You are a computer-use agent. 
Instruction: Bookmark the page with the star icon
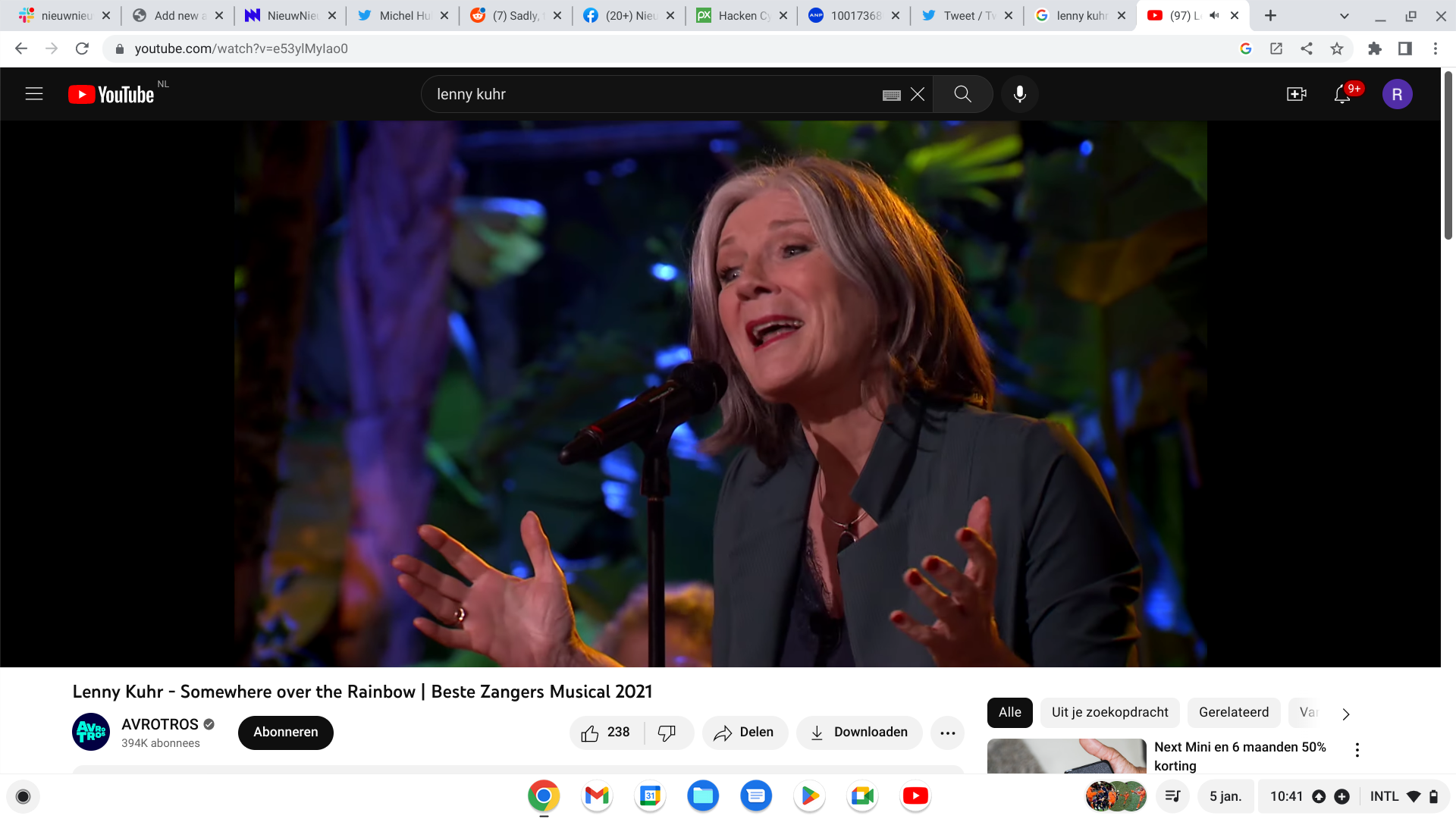(1337, 49)
